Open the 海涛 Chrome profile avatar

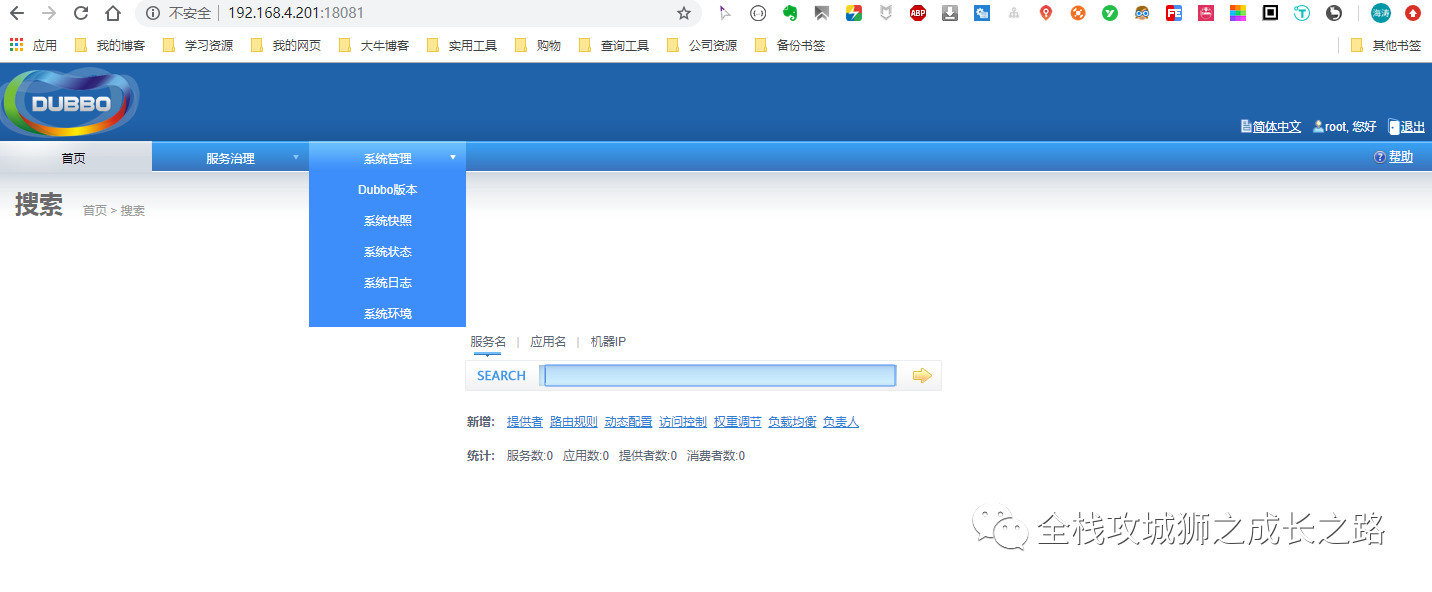pos(1381,13)
